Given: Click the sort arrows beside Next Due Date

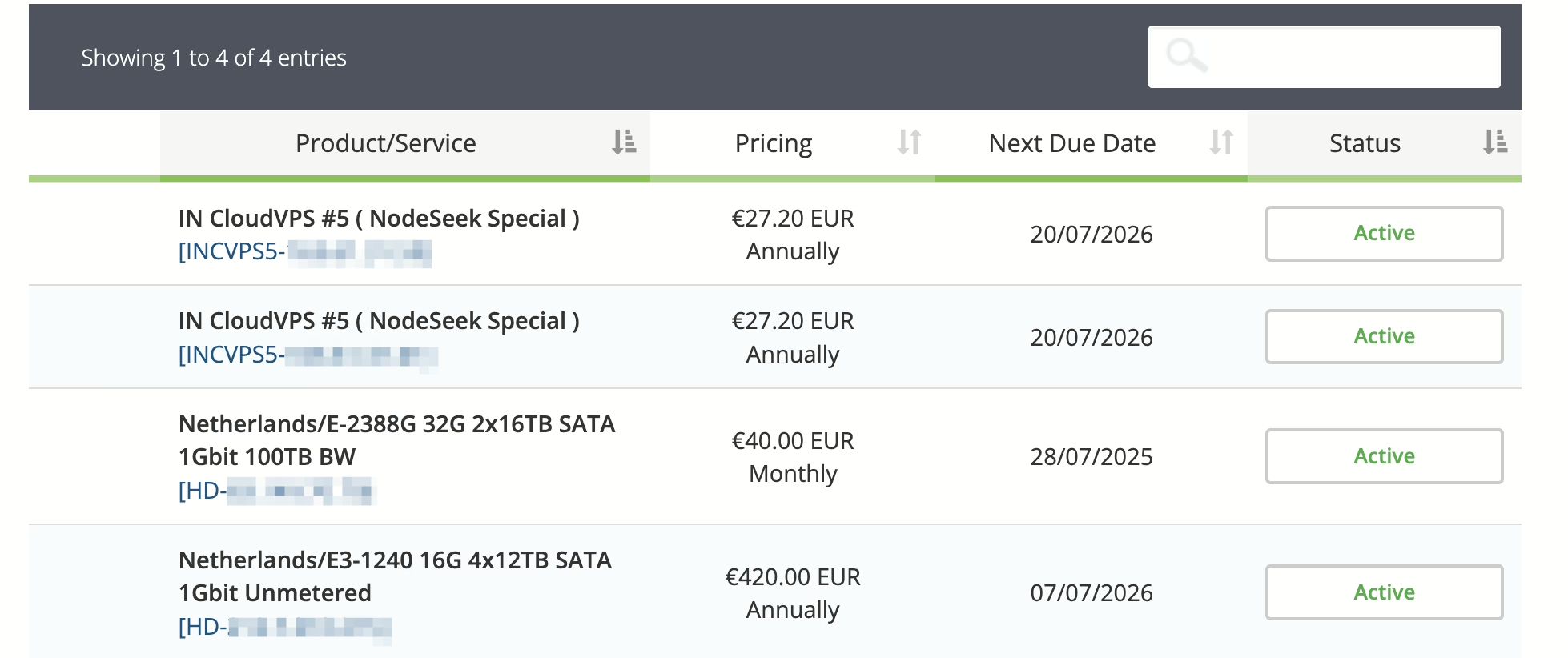Looking at the screenshot, I should [x=1221, y=142].
